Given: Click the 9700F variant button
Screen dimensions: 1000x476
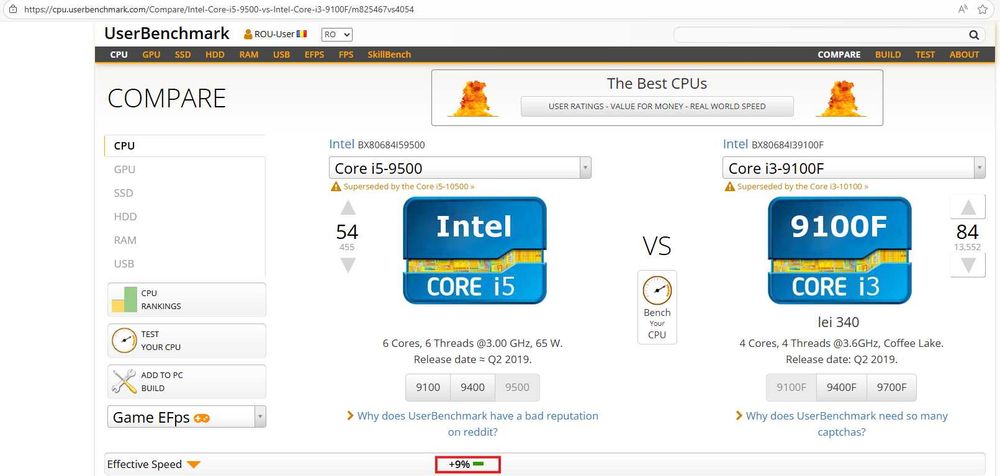Looking at the screenshot, I should 892,387.
